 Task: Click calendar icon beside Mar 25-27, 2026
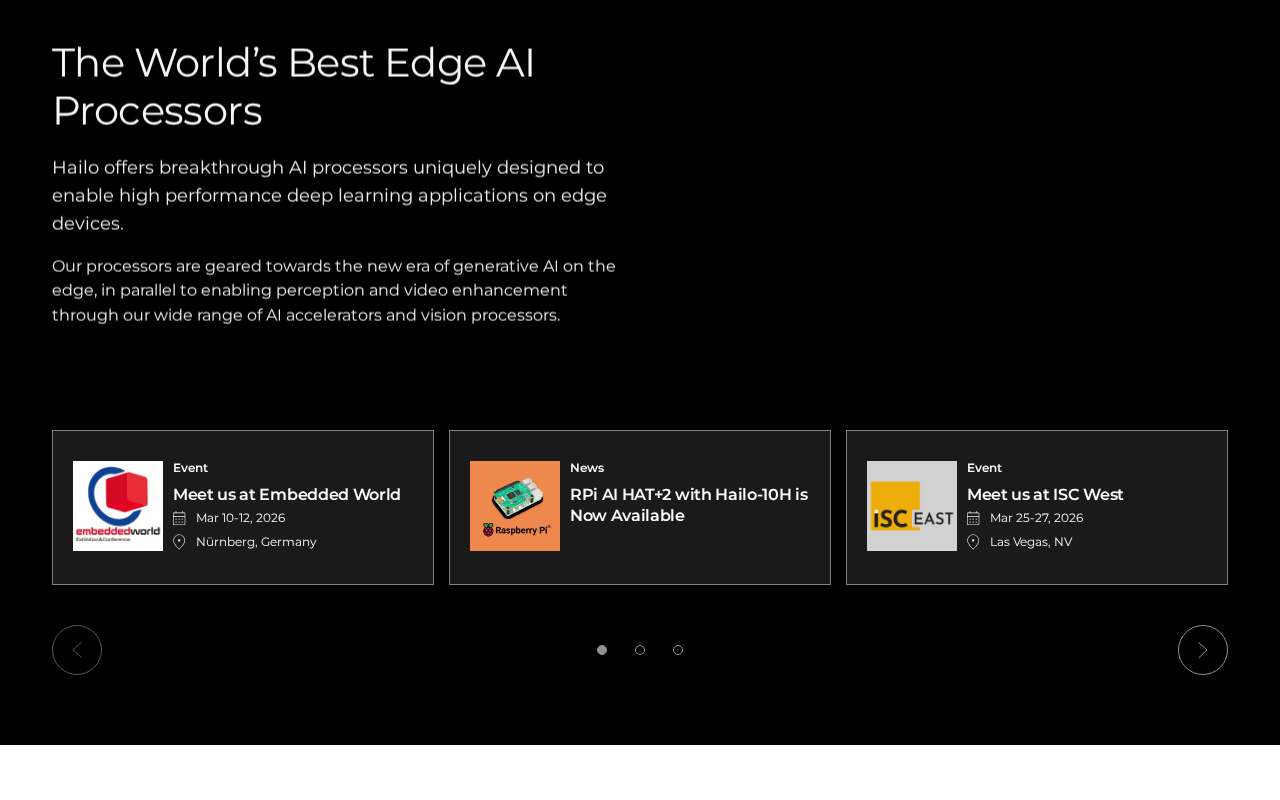coord(974,518)
